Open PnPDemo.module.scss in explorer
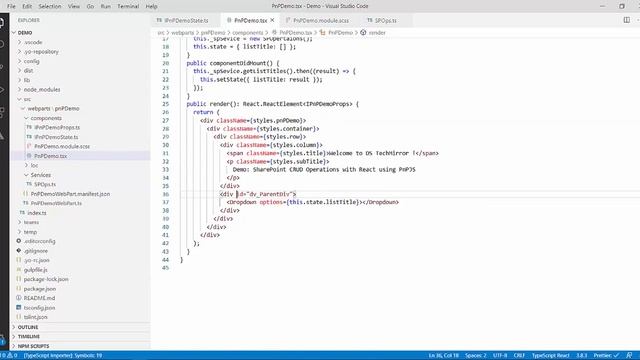This screenshot has height=360, width=640. (62, 146)
